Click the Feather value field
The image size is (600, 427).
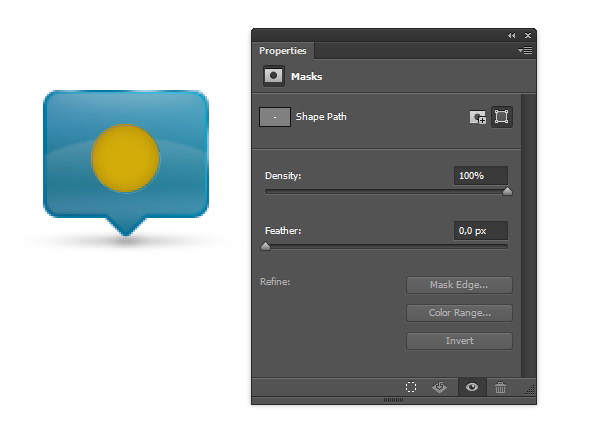tap(481, 231)
